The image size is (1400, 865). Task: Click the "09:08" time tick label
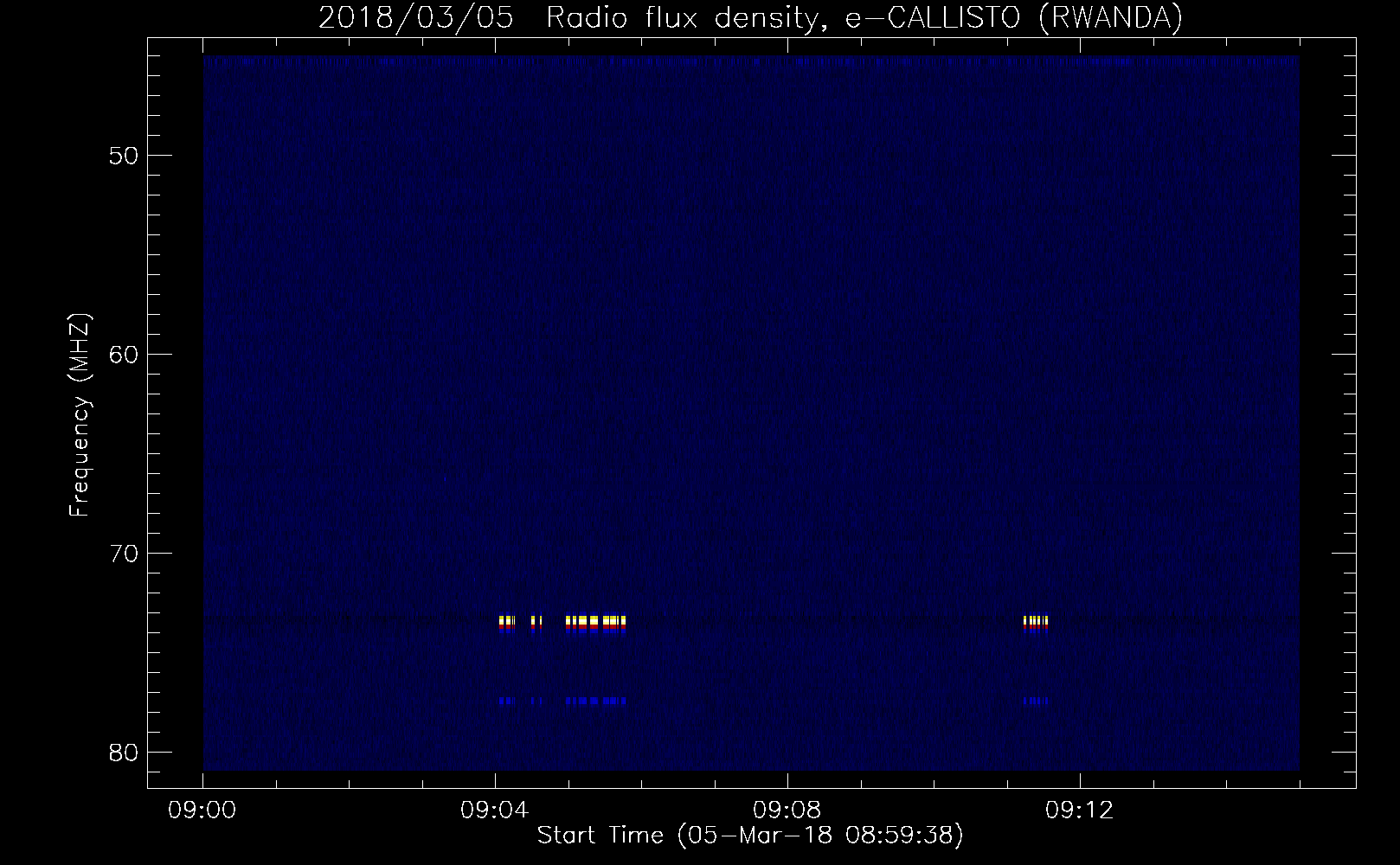(x=787, y=811)
